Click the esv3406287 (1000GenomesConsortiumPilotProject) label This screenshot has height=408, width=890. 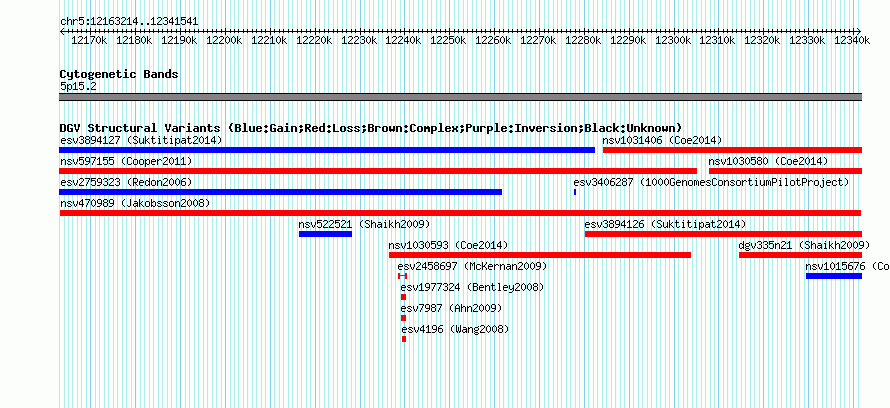point(711,182)
